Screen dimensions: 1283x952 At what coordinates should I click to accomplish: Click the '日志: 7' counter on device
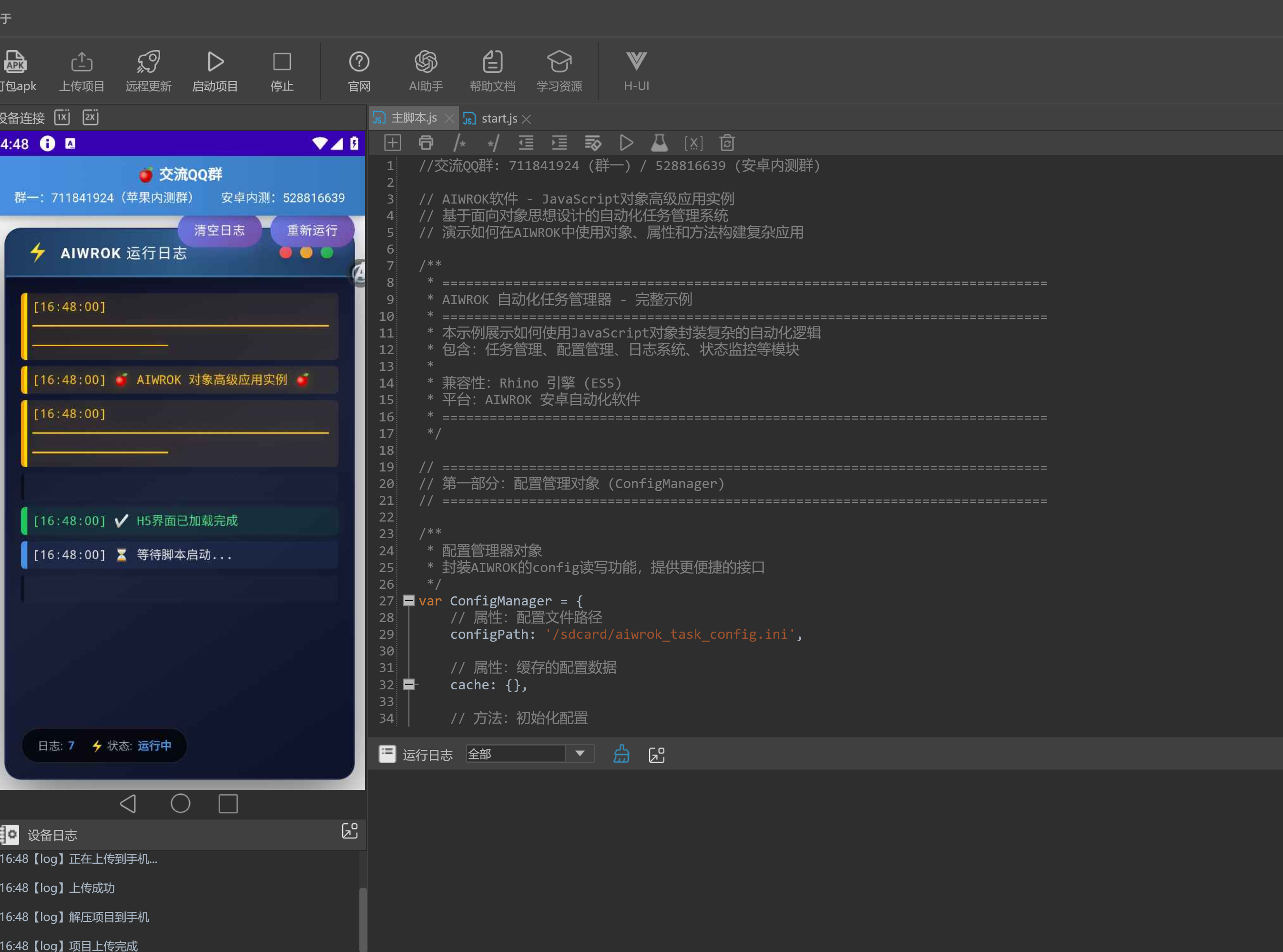(56, 746)
